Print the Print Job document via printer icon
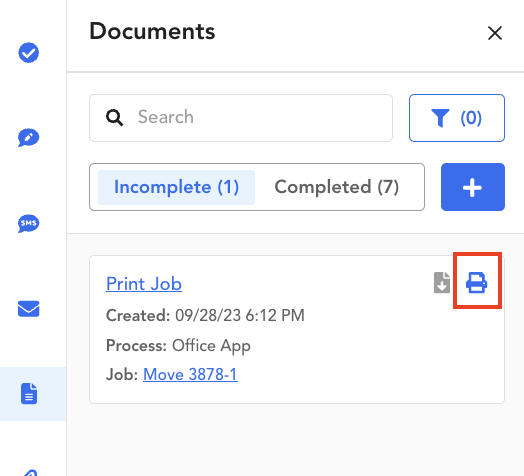524x476 pixels. pos(476,283)
